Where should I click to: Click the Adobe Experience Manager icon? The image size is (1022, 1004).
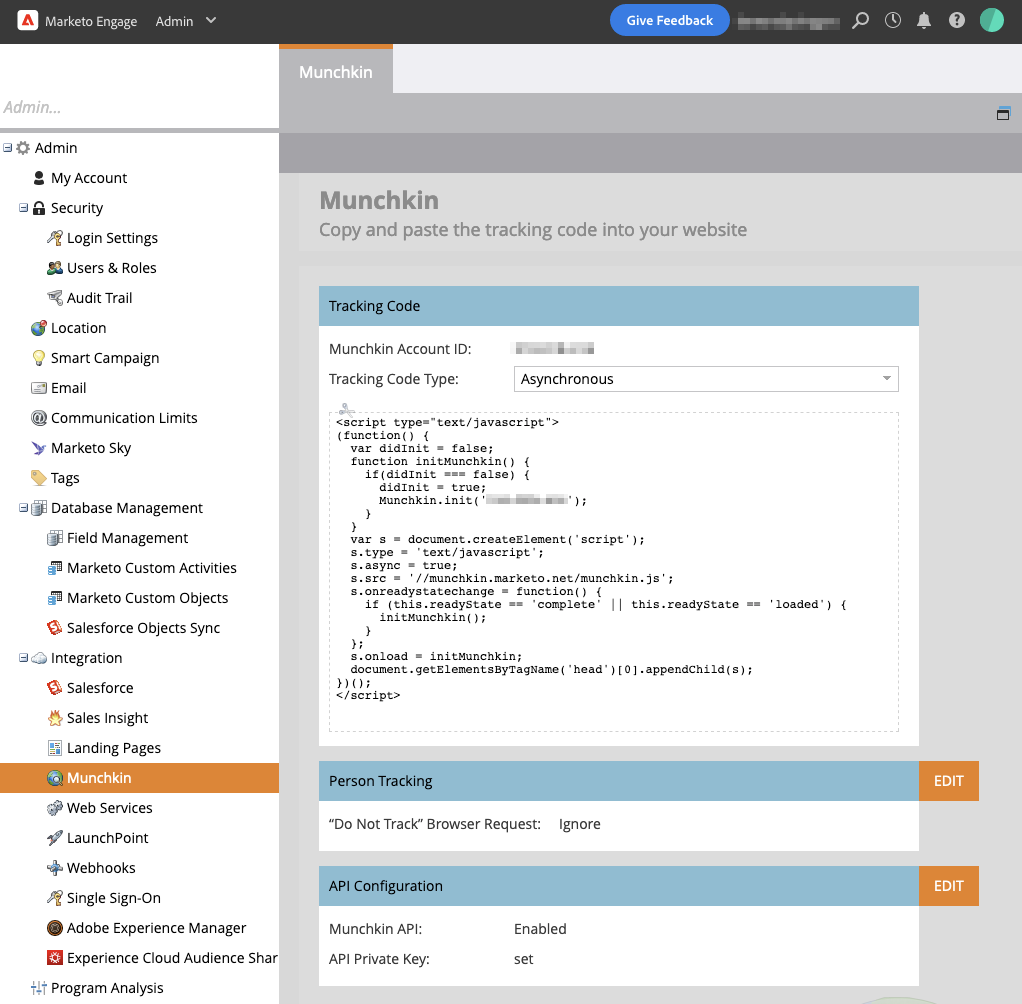[55, 928]
